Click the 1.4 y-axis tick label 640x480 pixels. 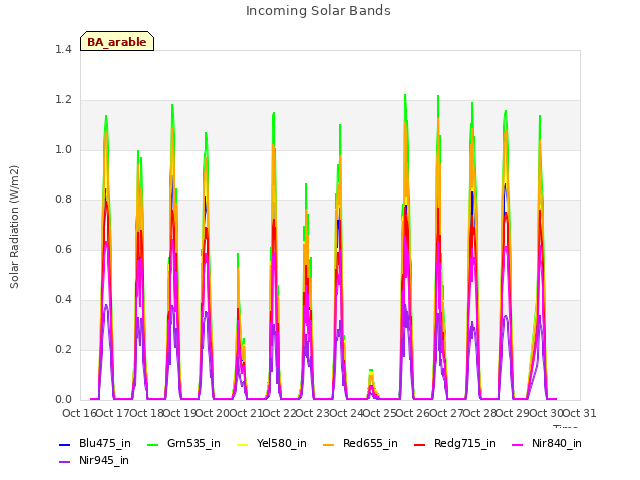(63, 49)
